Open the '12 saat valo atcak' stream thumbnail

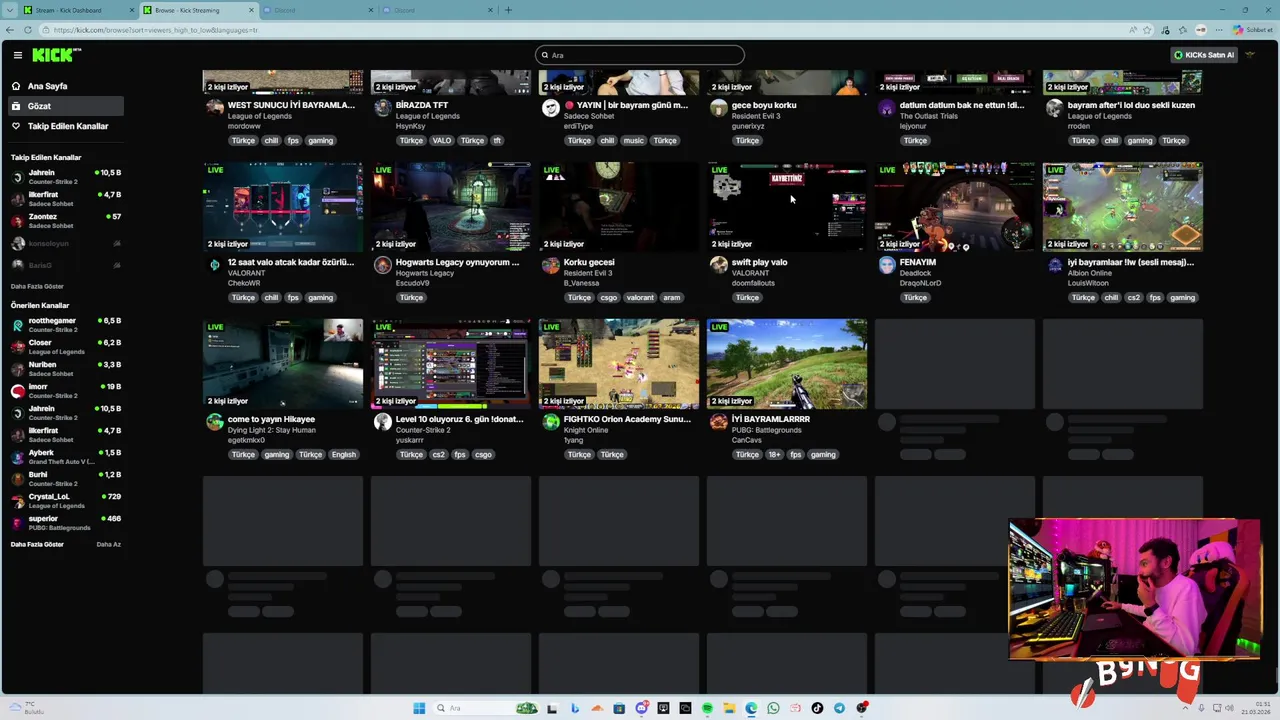point(283,207)
